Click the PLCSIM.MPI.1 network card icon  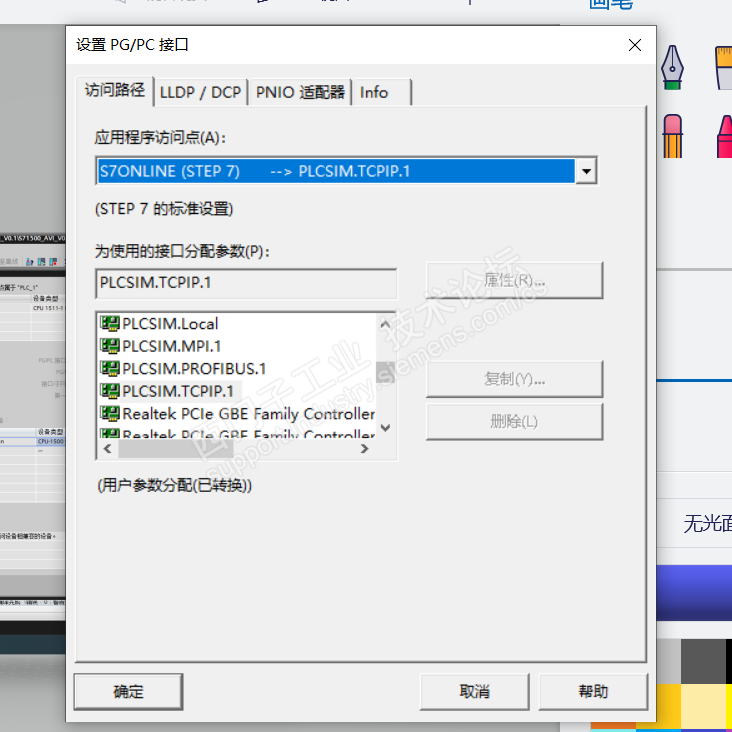[x=110, y=345]
